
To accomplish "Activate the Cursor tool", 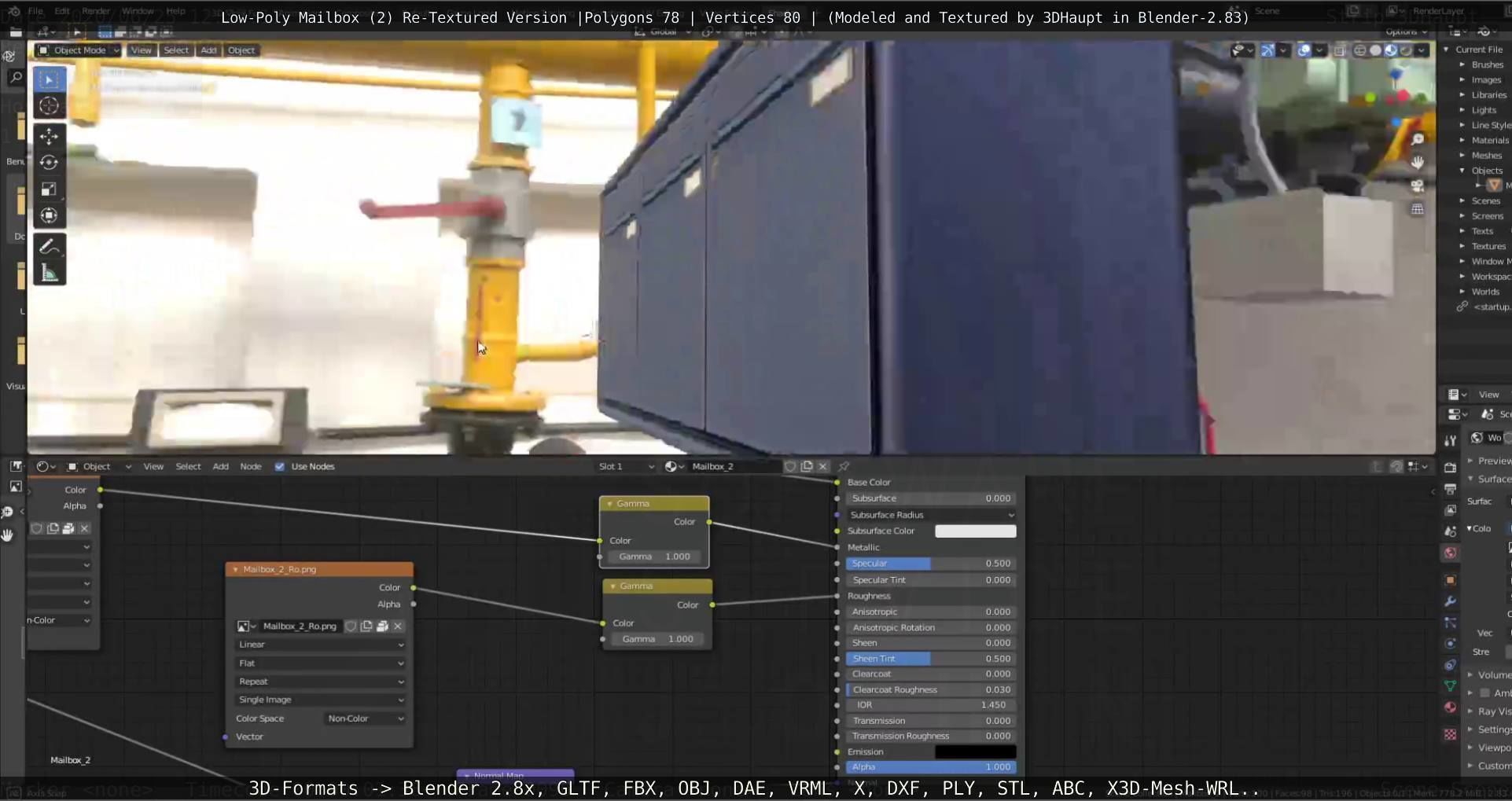I will coord(49,106).
